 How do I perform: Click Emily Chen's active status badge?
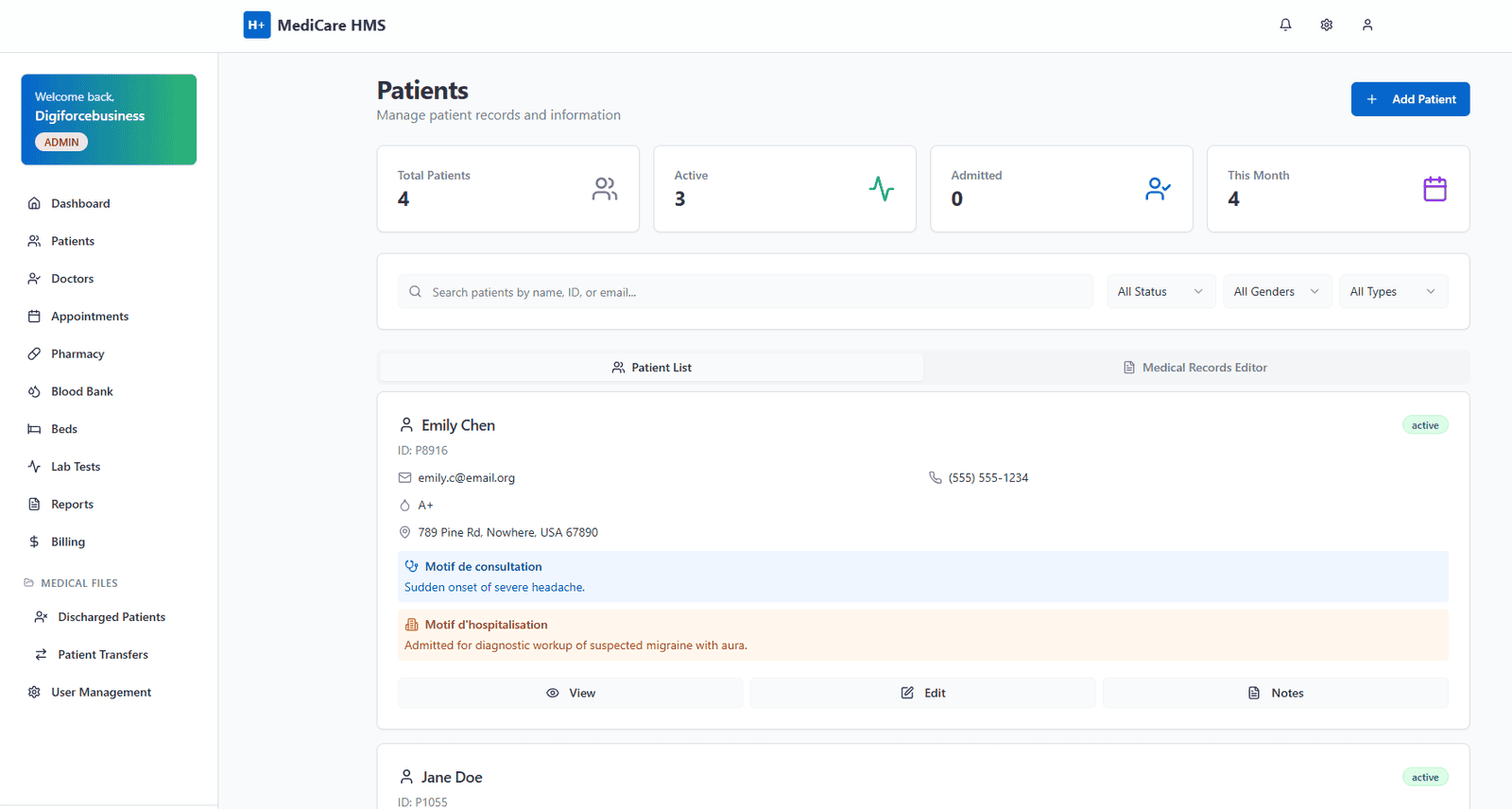[x=1425, y=425]
